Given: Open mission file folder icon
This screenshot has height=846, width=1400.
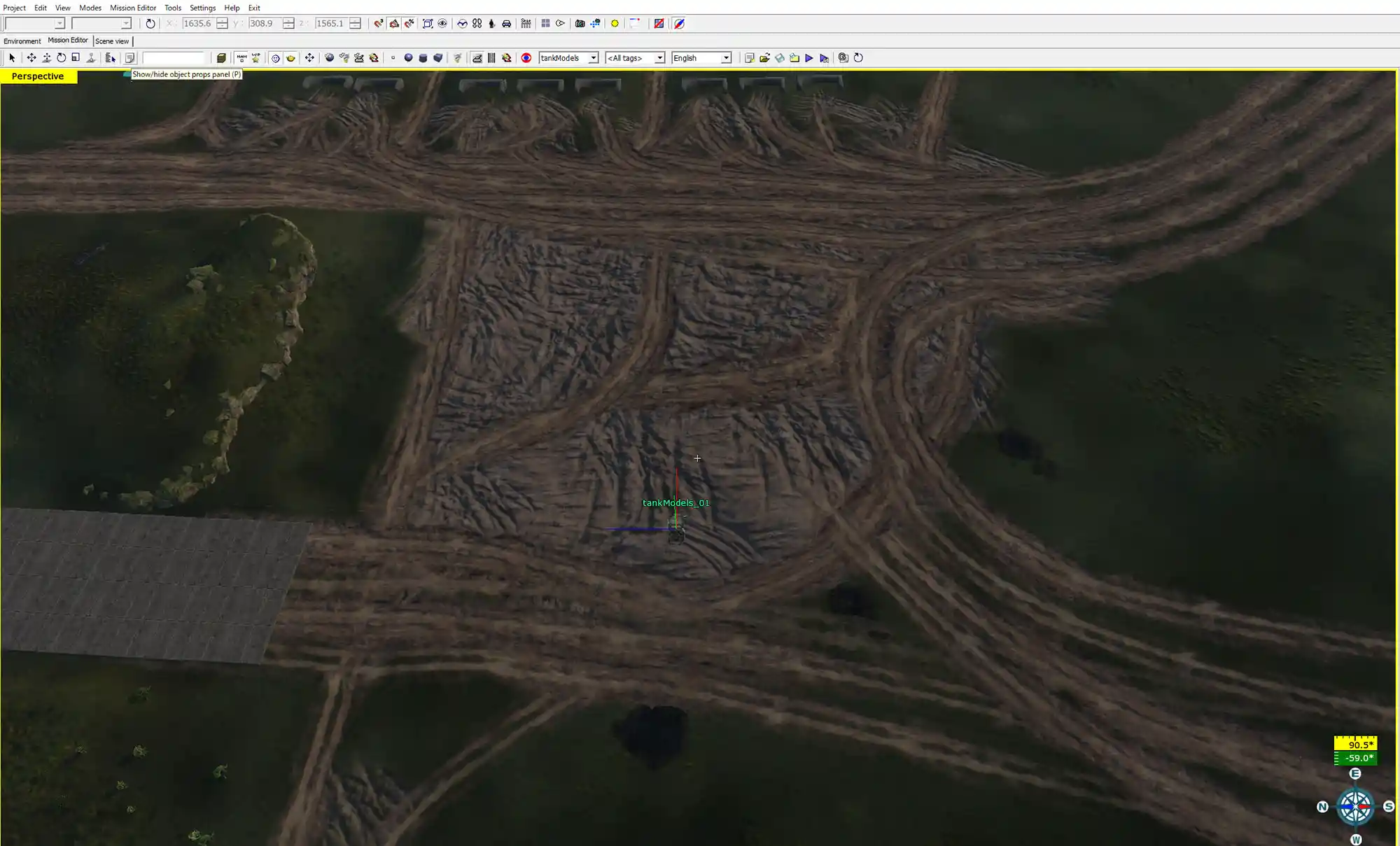Looking at the screenshot, I should 764,58.
